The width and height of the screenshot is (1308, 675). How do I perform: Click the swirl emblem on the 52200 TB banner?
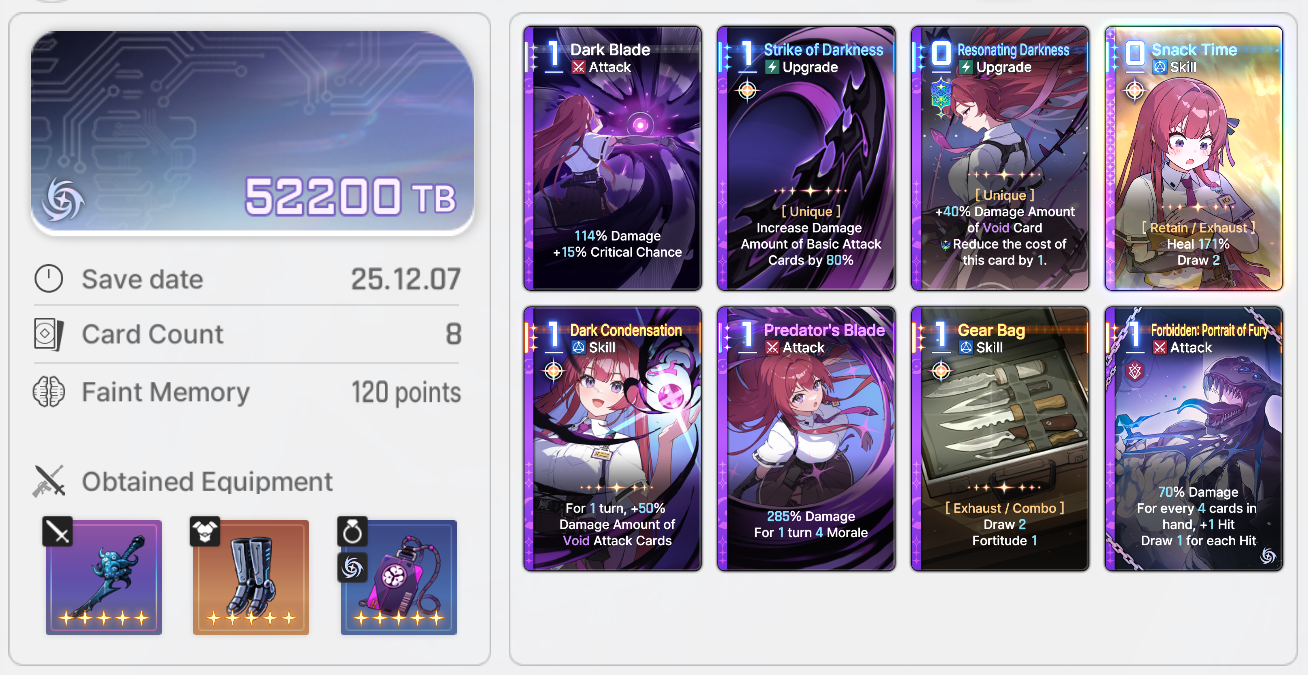click(62, 200)
